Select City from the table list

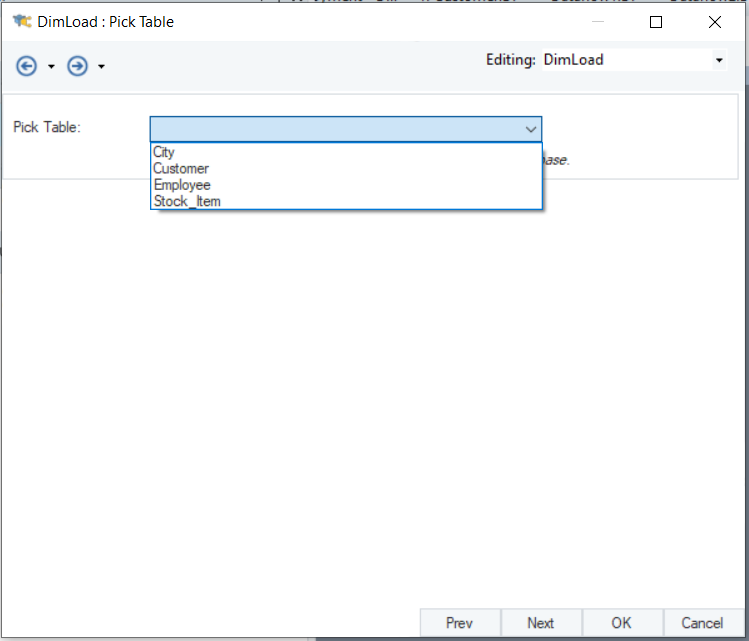[x=164, y=152]
